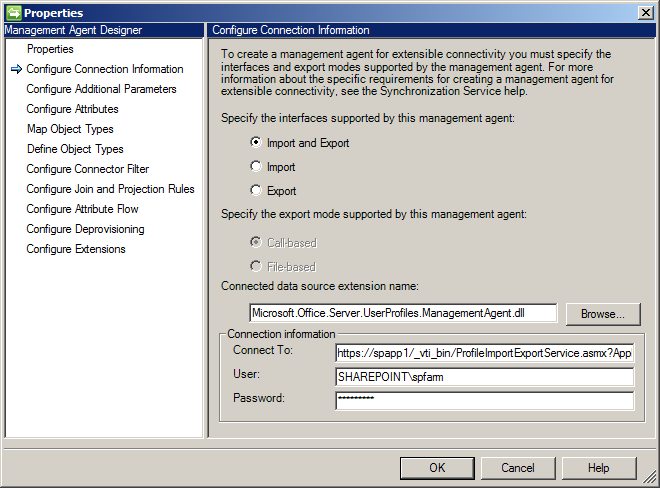Click the current-page arrow indicator
The width and height of the screenshot is (660, 488).
[x=16, y=69]
